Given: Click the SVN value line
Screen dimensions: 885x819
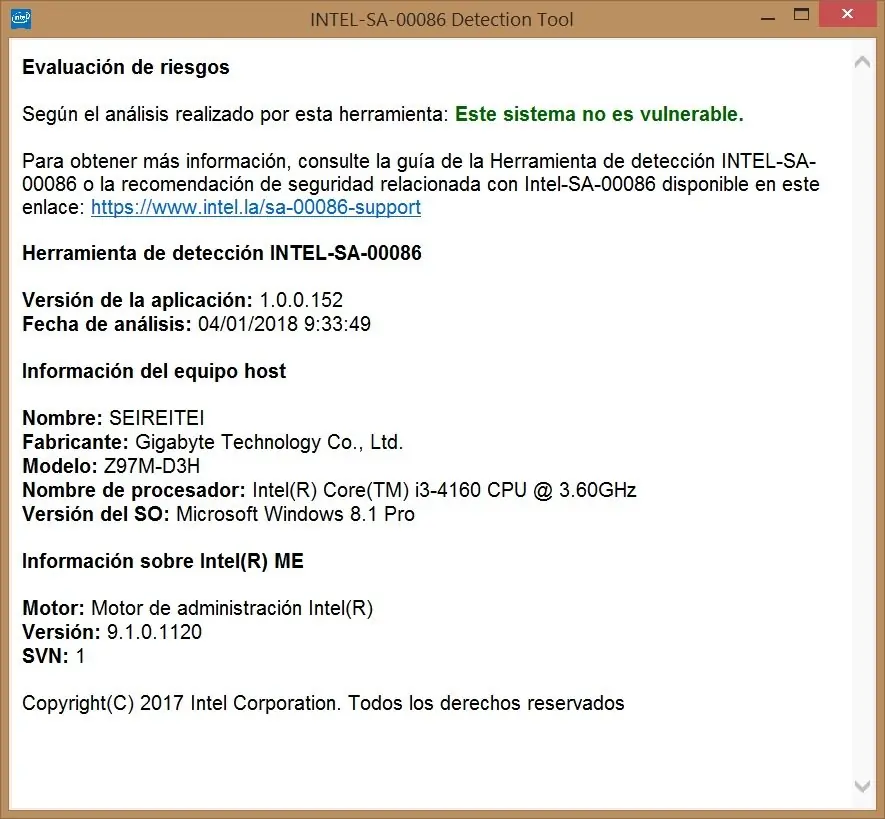Looking at the screenshot, I should click(x=54, y=656).
